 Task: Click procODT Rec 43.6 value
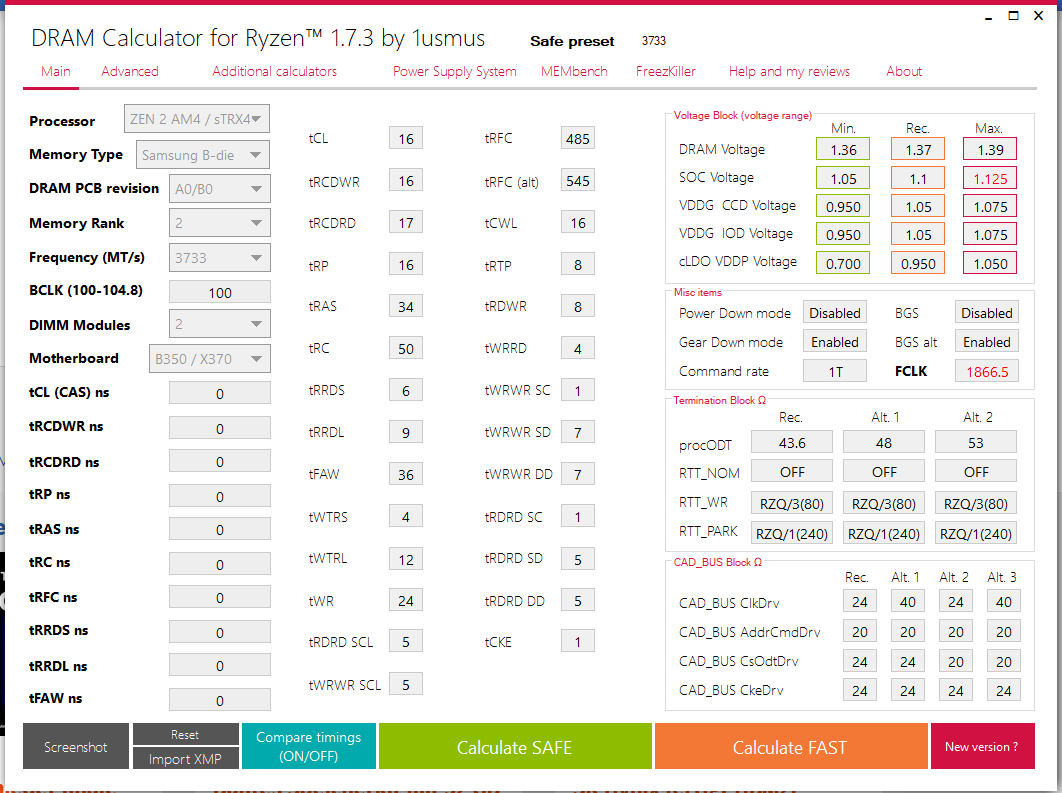click(792, 442)
